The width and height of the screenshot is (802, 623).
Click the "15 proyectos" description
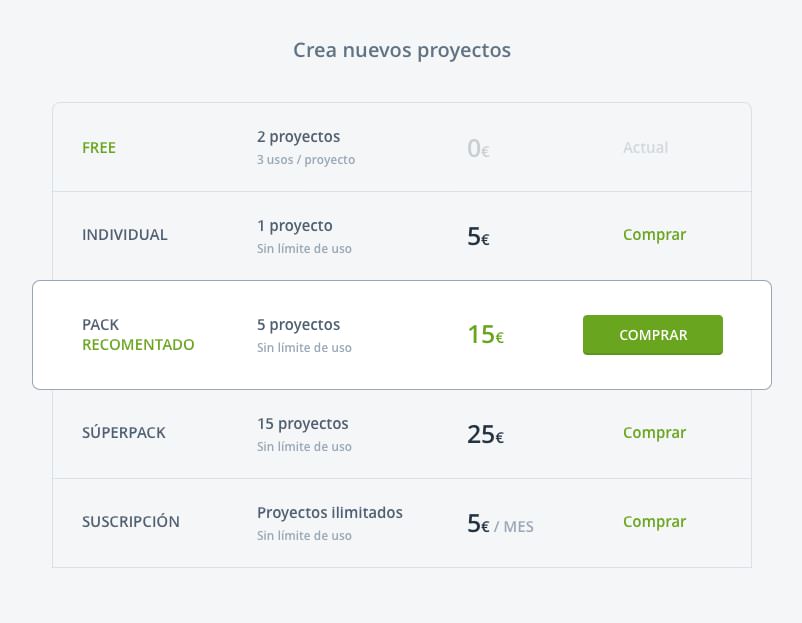(302, 423)
